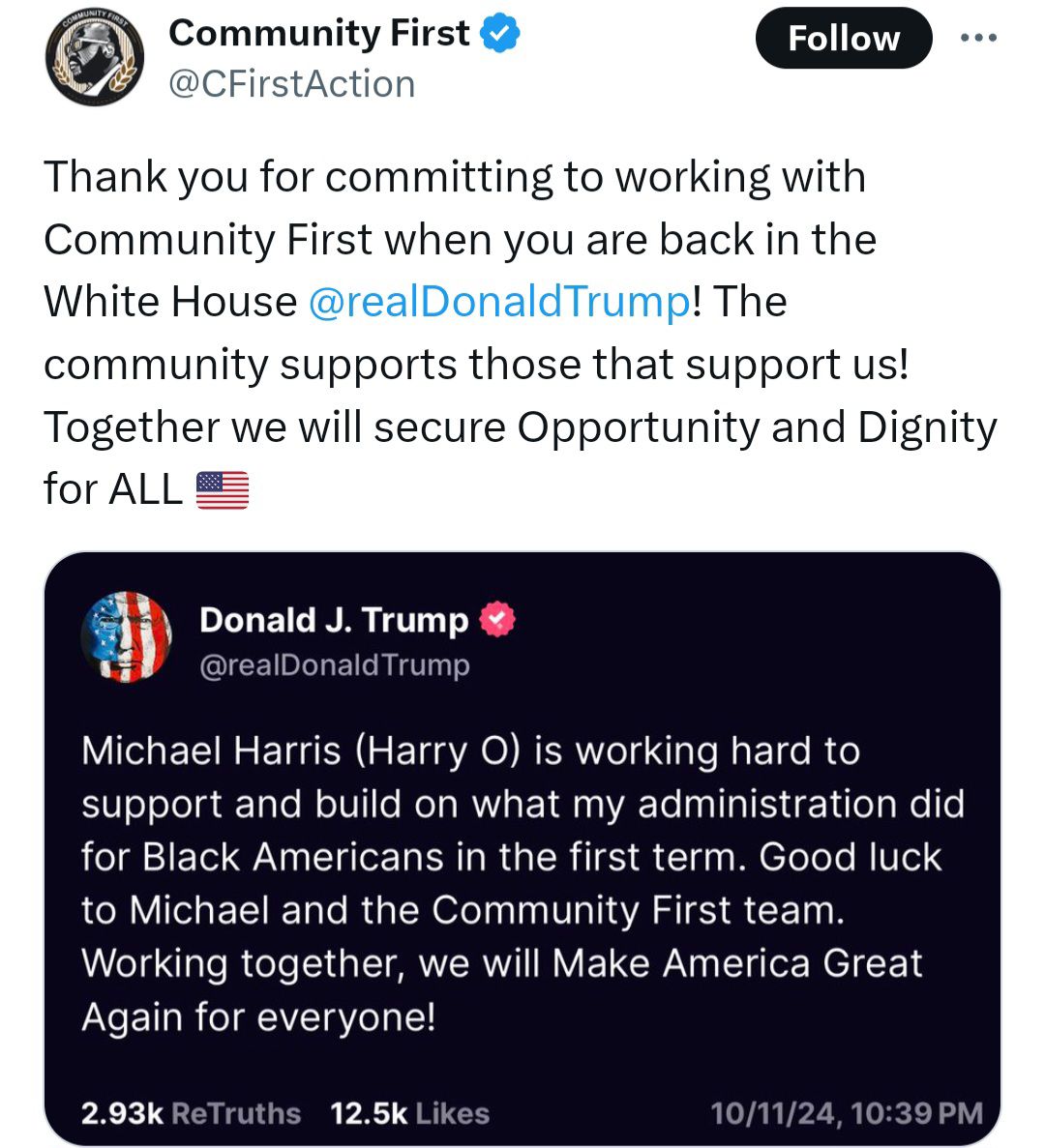1045x1148 pixels.
Task: Click the 12.5k Likes count
Action: [x=409, y=1113]
